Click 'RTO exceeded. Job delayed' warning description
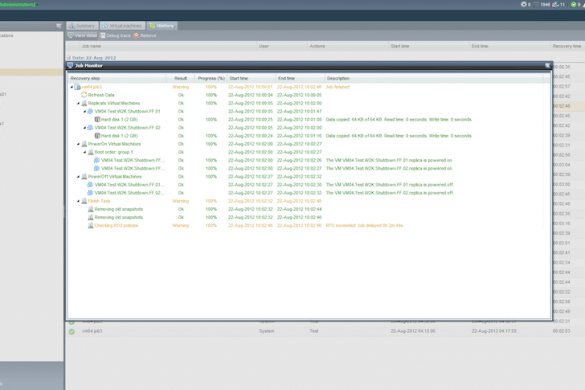This screenshot has width=585, height=390. tap(364, 225)
